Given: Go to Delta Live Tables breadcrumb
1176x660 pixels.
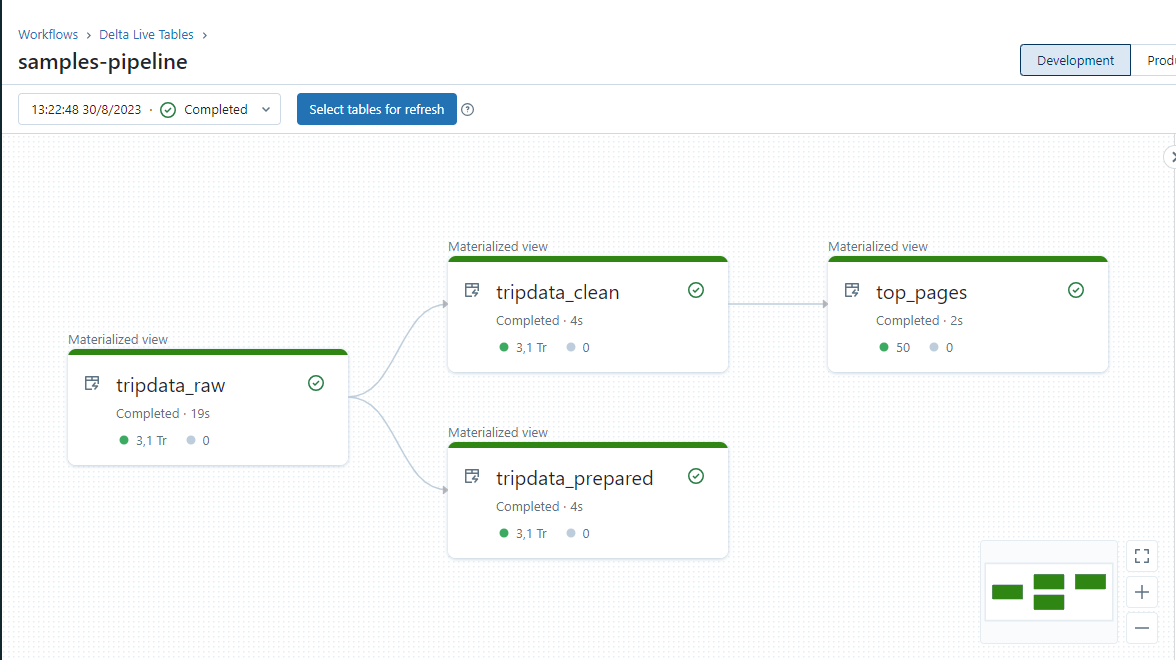Looking at the screenshot, I should pyautogui.click(x=147, y=34).
